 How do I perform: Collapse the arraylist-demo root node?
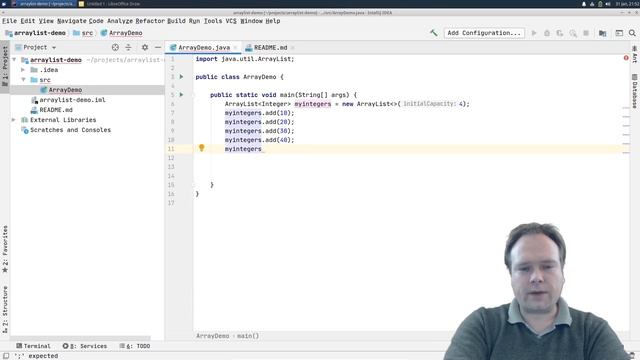click(15, 60)
